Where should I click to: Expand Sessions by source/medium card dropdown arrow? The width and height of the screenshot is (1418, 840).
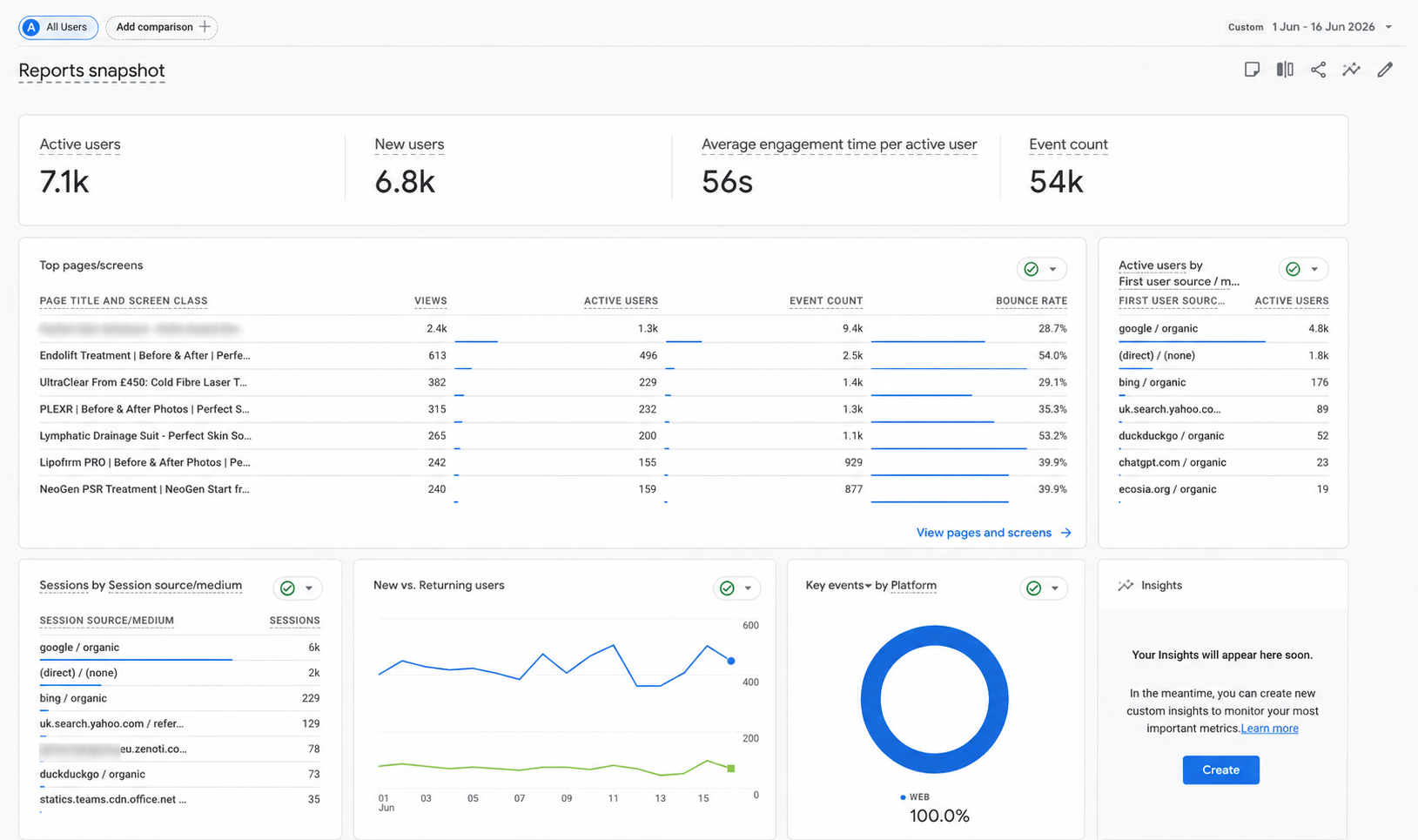308,588
